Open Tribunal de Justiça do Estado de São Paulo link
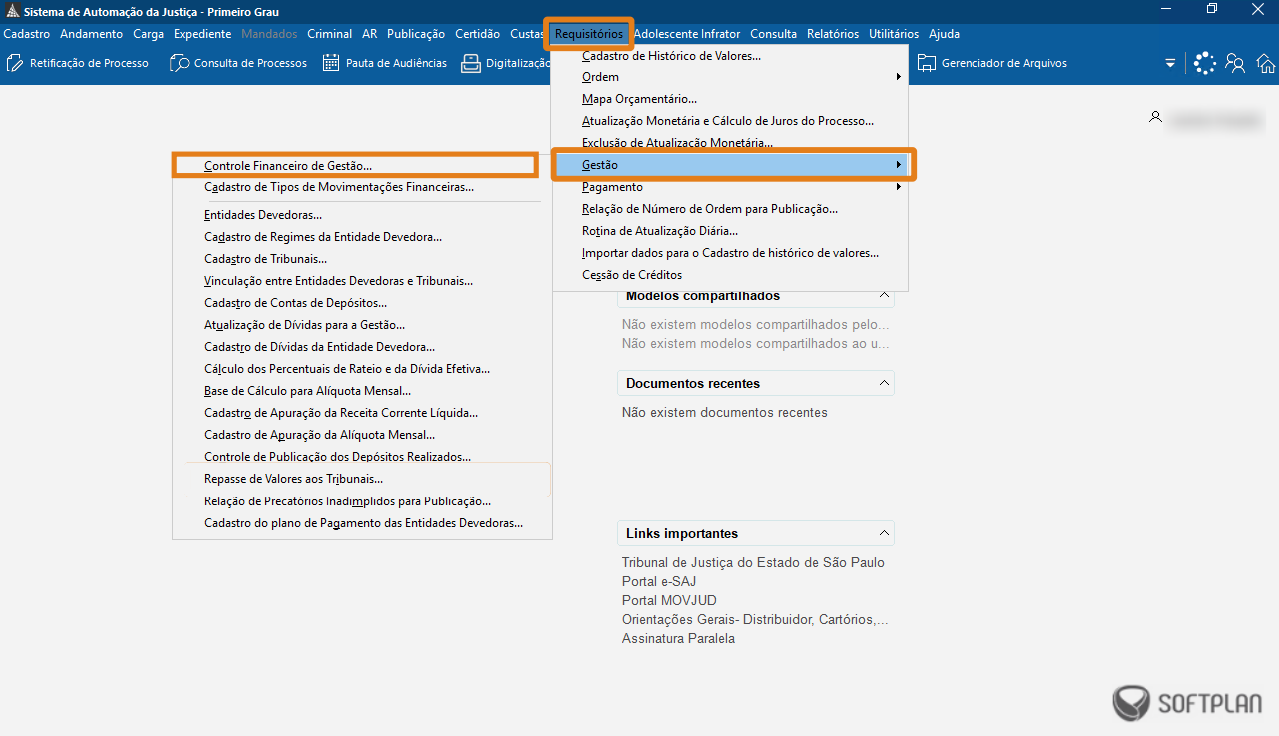The image size is (1279, 736). coord(753,563)
